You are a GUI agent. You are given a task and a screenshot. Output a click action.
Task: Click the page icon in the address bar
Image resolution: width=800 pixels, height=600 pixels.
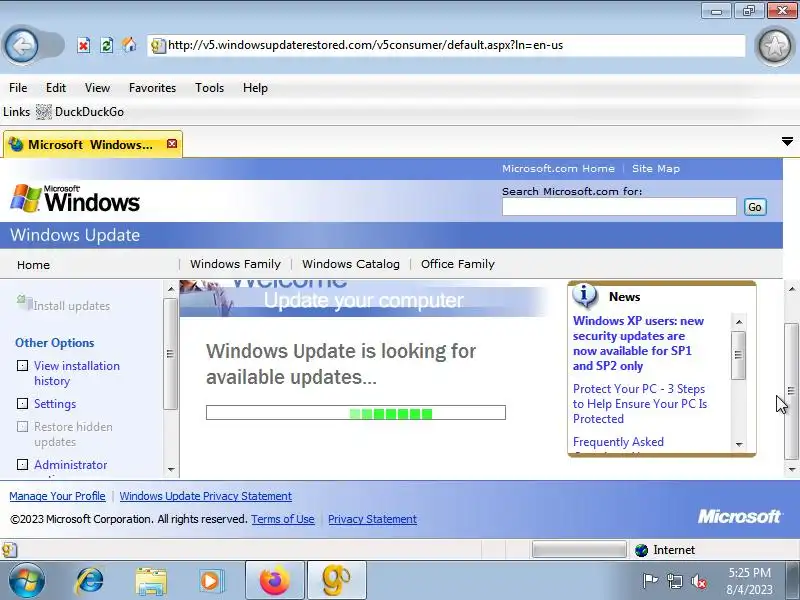[x=158, y=46]
